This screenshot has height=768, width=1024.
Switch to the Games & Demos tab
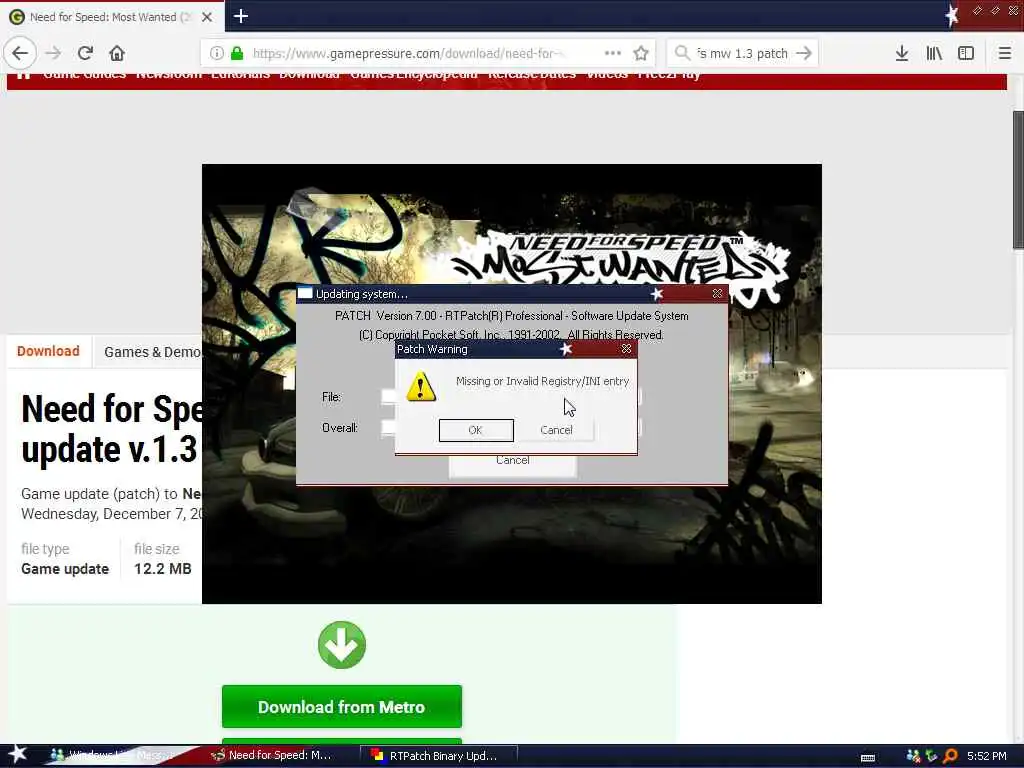[153, 352]
